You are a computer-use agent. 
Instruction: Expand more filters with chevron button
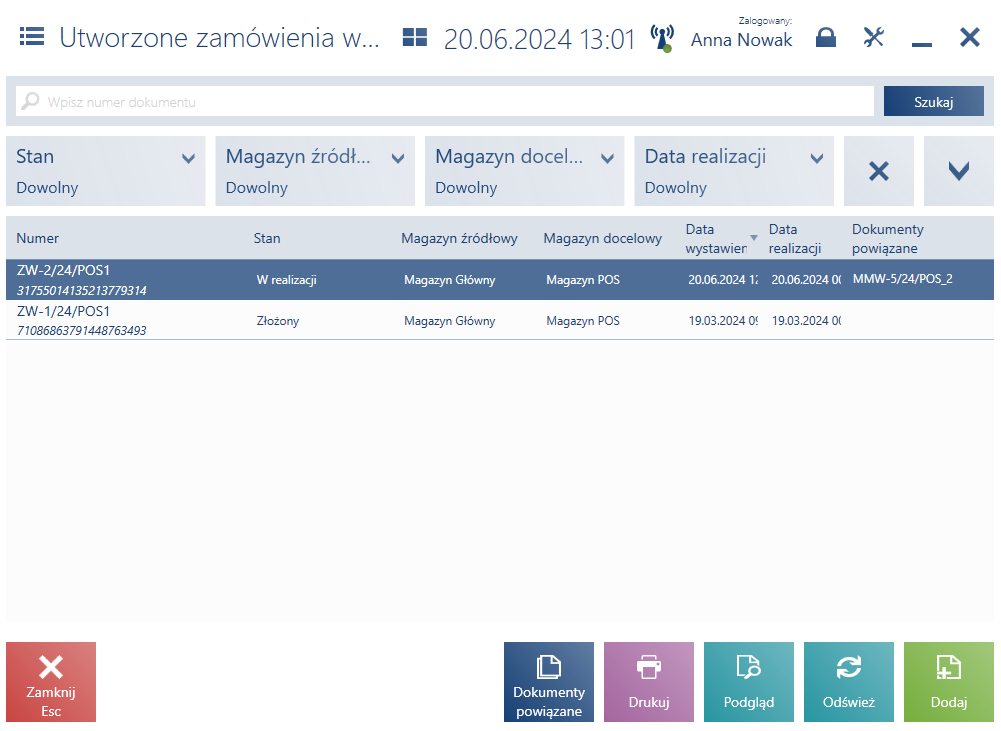coord(959,171)
